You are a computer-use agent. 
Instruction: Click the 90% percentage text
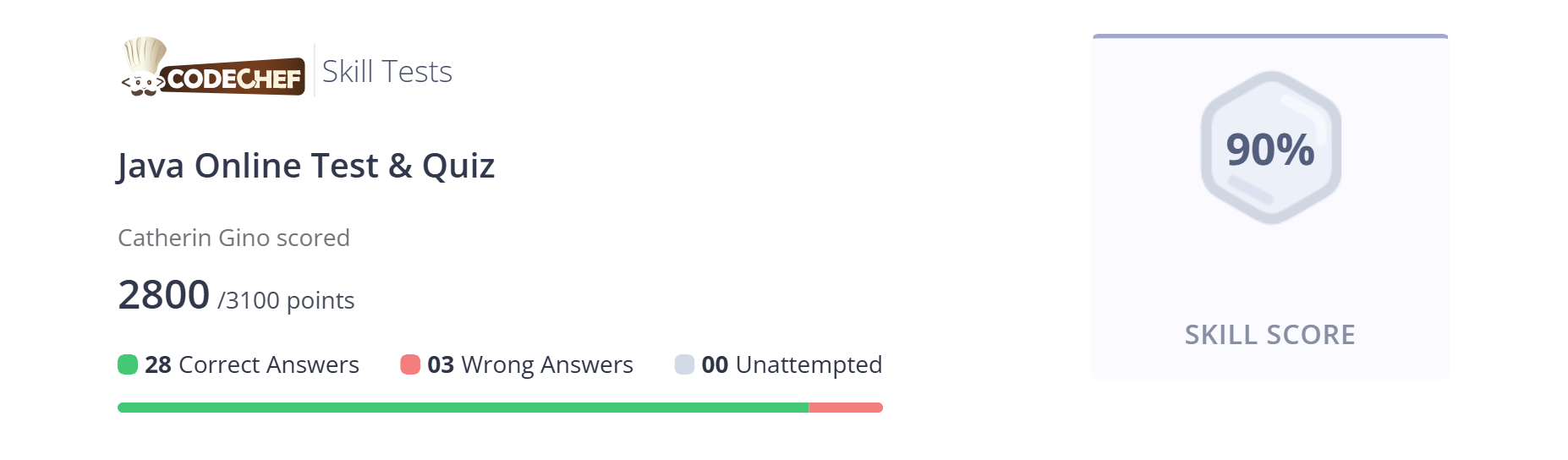[x=1270, y=150]
